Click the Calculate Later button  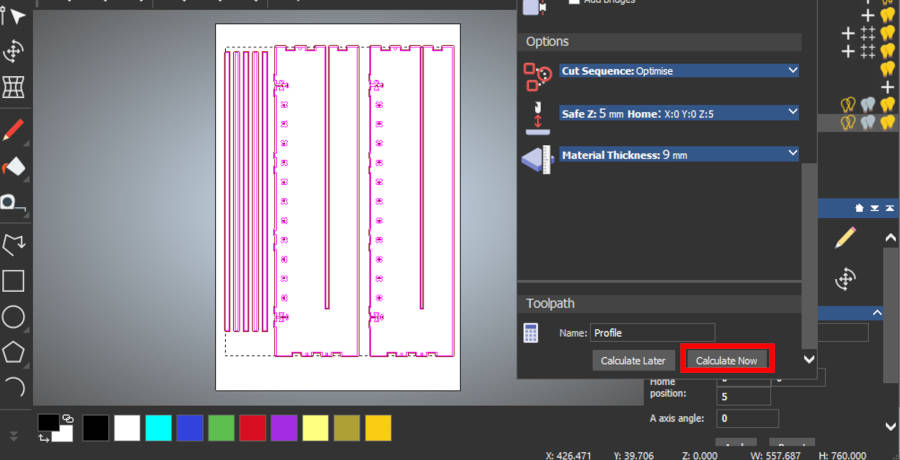pos(633,361)
